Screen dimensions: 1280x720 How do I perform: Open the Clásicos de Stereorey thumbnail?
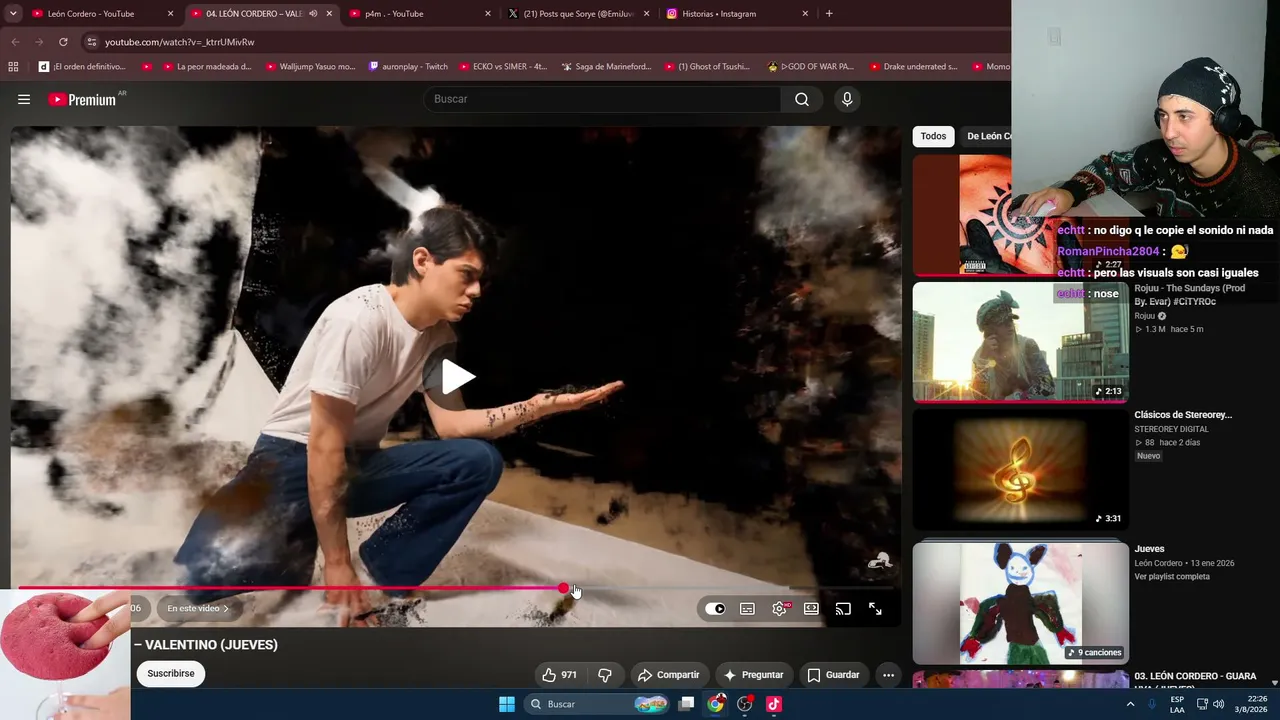(x=1020, y=468)
